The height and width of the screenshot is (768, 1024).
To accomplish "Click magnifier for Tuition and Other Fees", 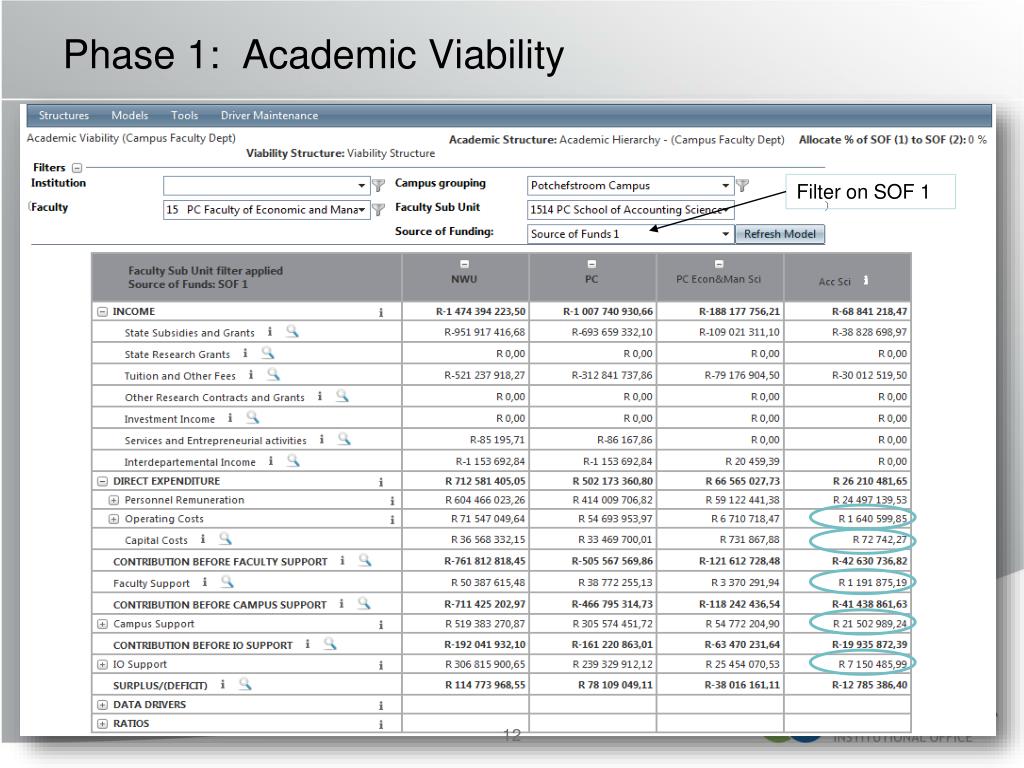I will 273,374.
